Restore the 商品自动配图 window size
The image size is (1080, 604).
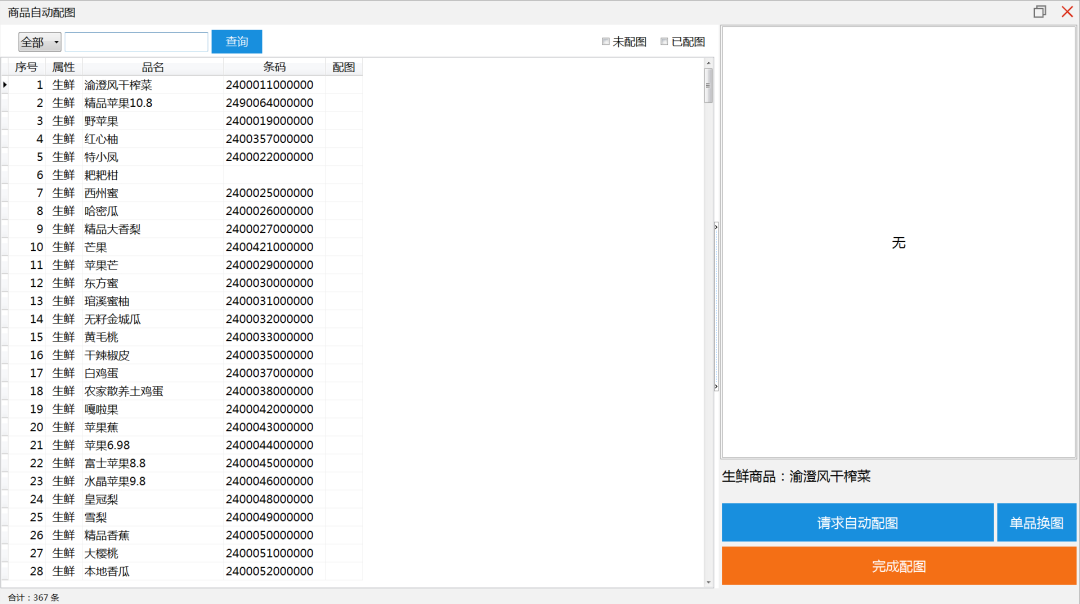pos(1040,12)
